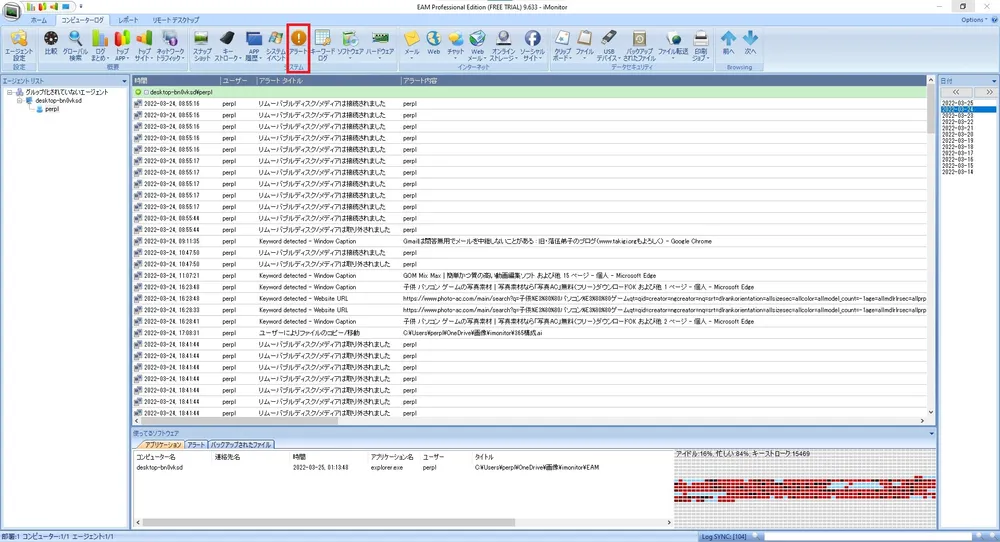Open the ファイル転送 dropdown
The height and width of the screenshot is (542, 1000).
(673, 45)
